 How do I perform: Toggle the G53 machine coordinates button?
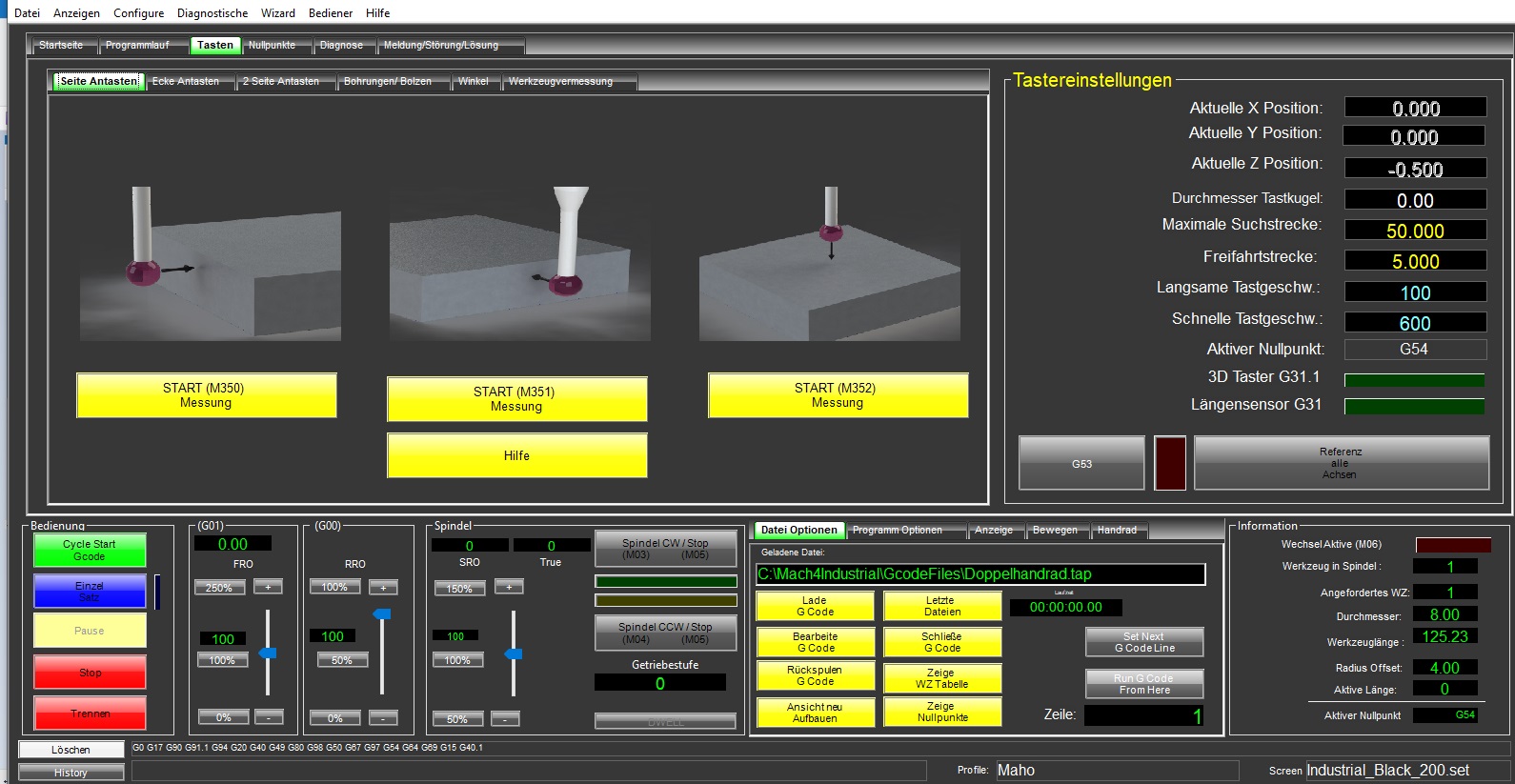pyautogui.click(x=1081, y=463)
